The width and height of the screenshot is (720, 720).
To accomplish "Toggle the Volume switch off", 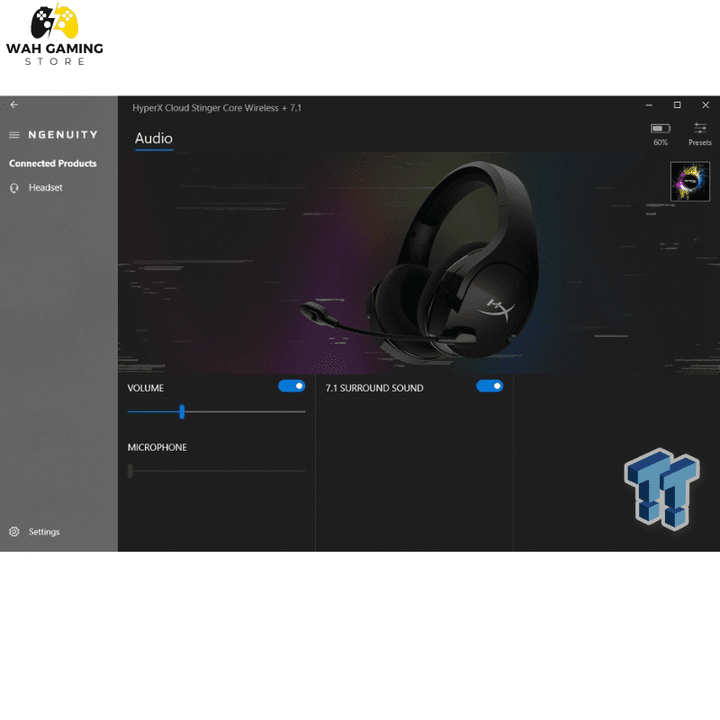I will (292, 386).
